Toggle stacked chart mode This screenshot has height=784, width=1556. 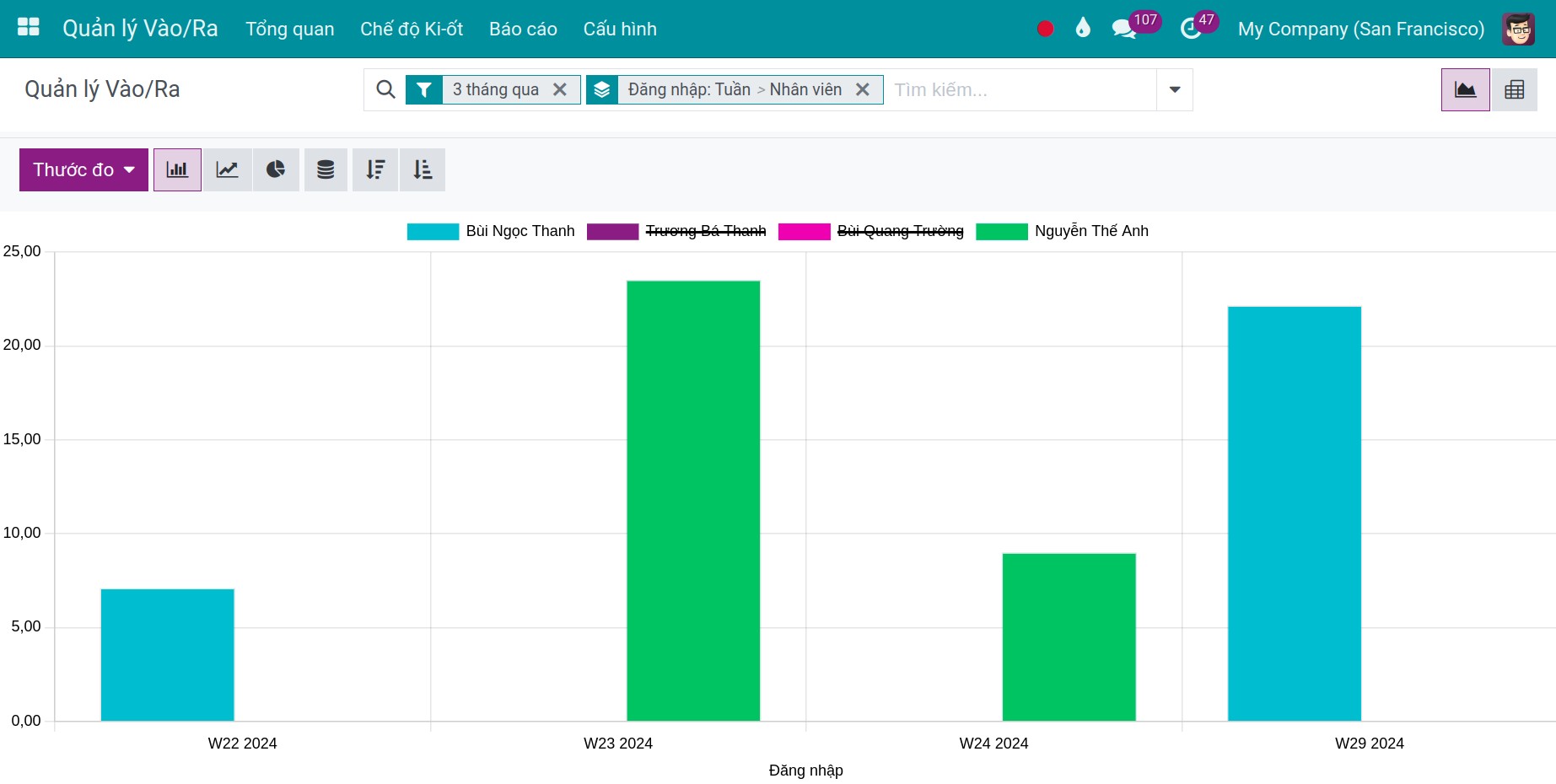click(x=326, y=169)
